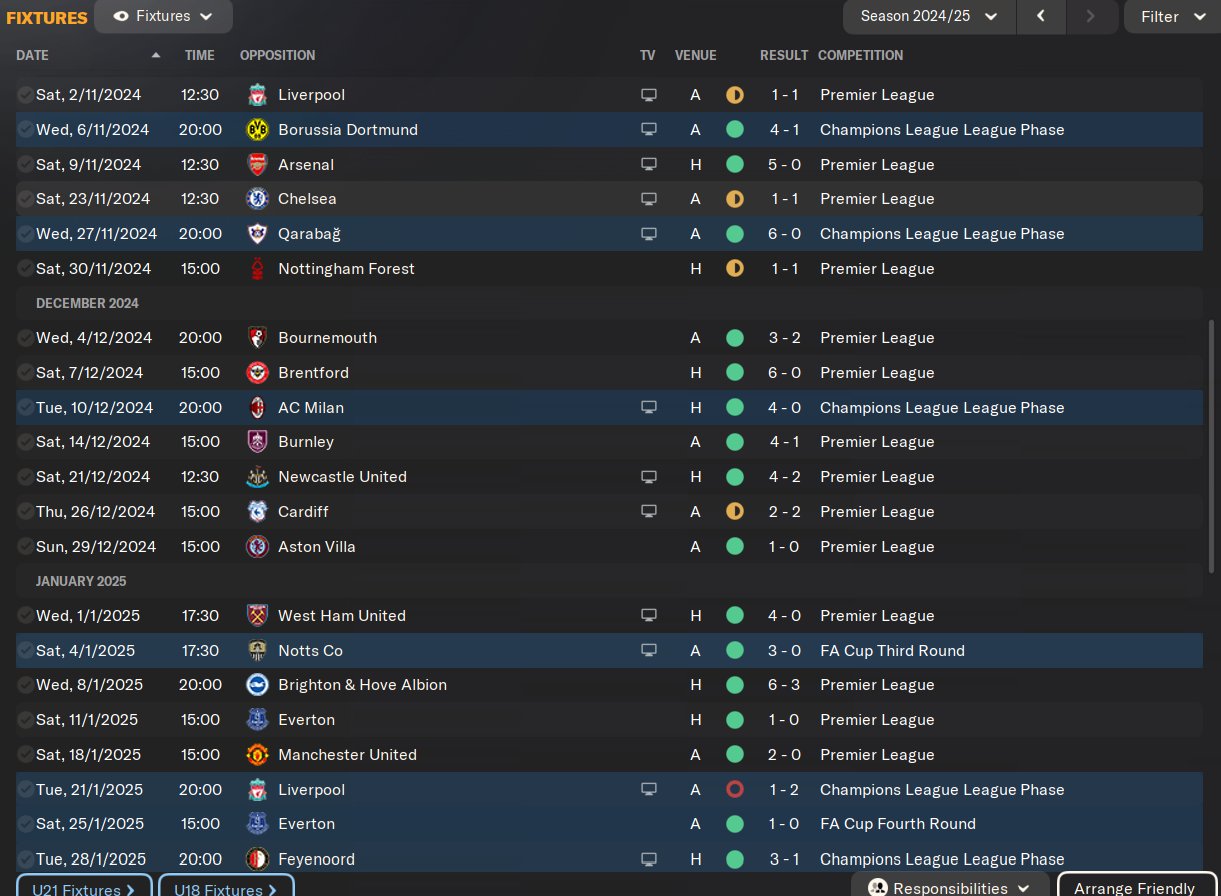Sort fixtures by the Date column header
Screen dimensions: 1221x896
(33, 56)
